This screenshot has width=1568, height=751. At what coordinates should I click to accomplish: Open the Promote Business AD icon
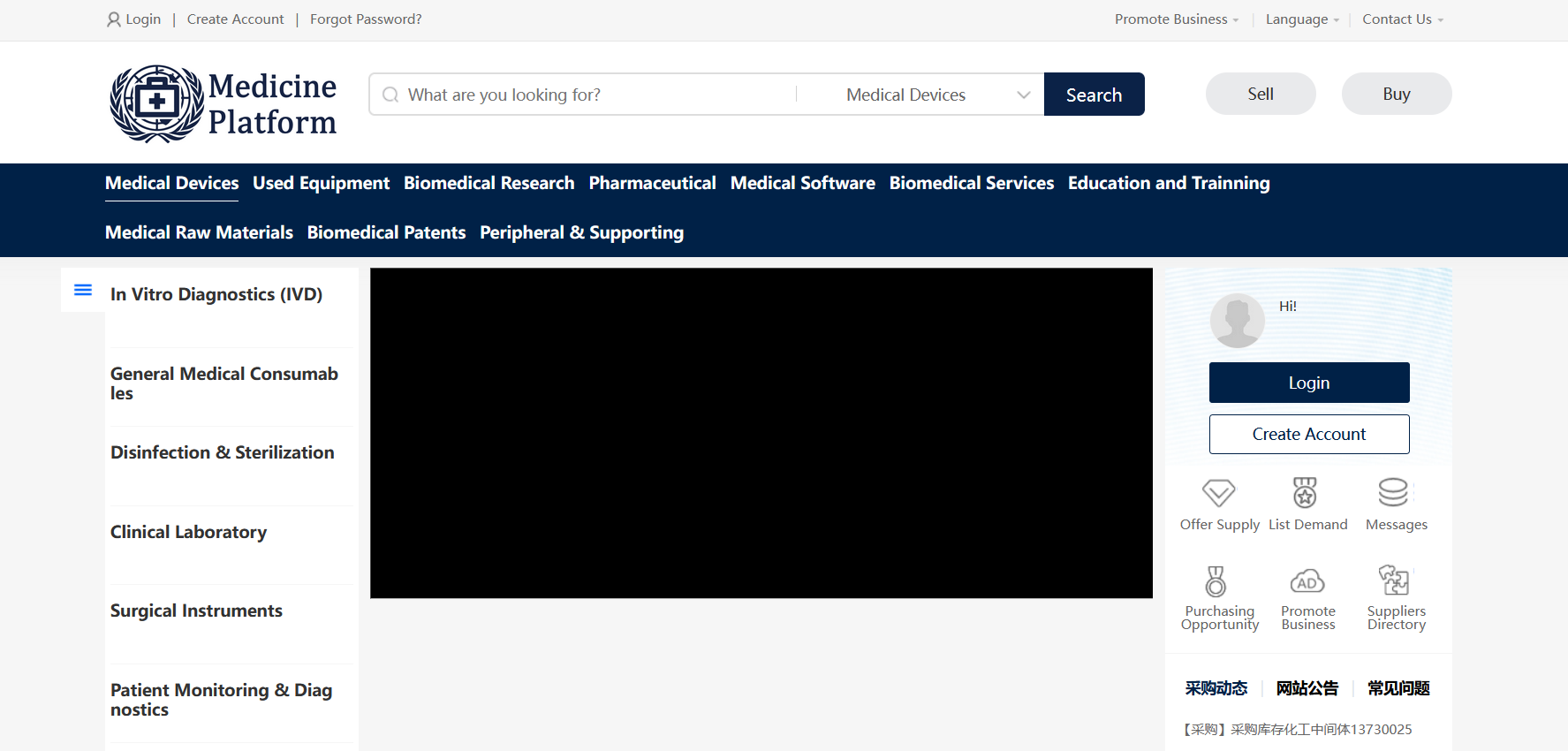[1307, 581]
